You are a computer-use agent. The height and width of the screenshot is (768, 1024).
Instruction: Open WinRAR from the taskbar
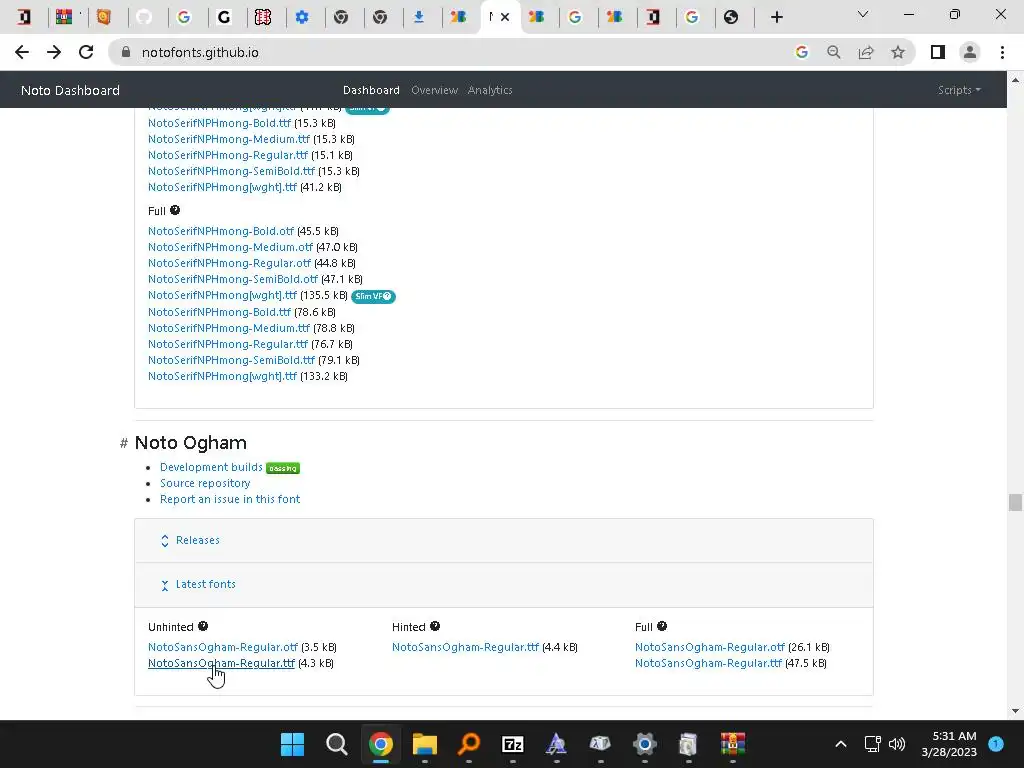click(733, 744)
